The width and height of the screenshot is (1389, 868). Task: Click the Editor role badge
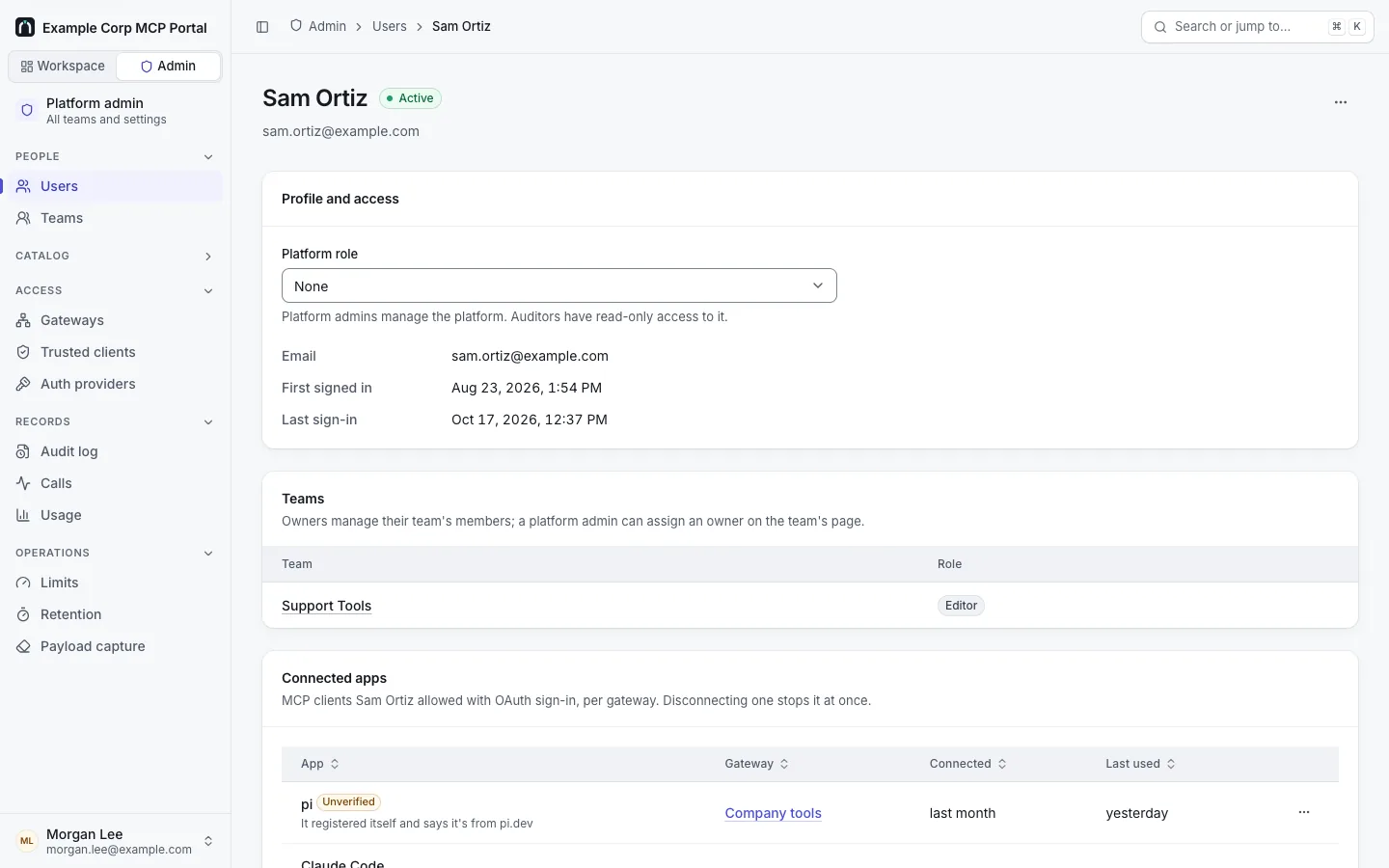[x=961, y=606]
